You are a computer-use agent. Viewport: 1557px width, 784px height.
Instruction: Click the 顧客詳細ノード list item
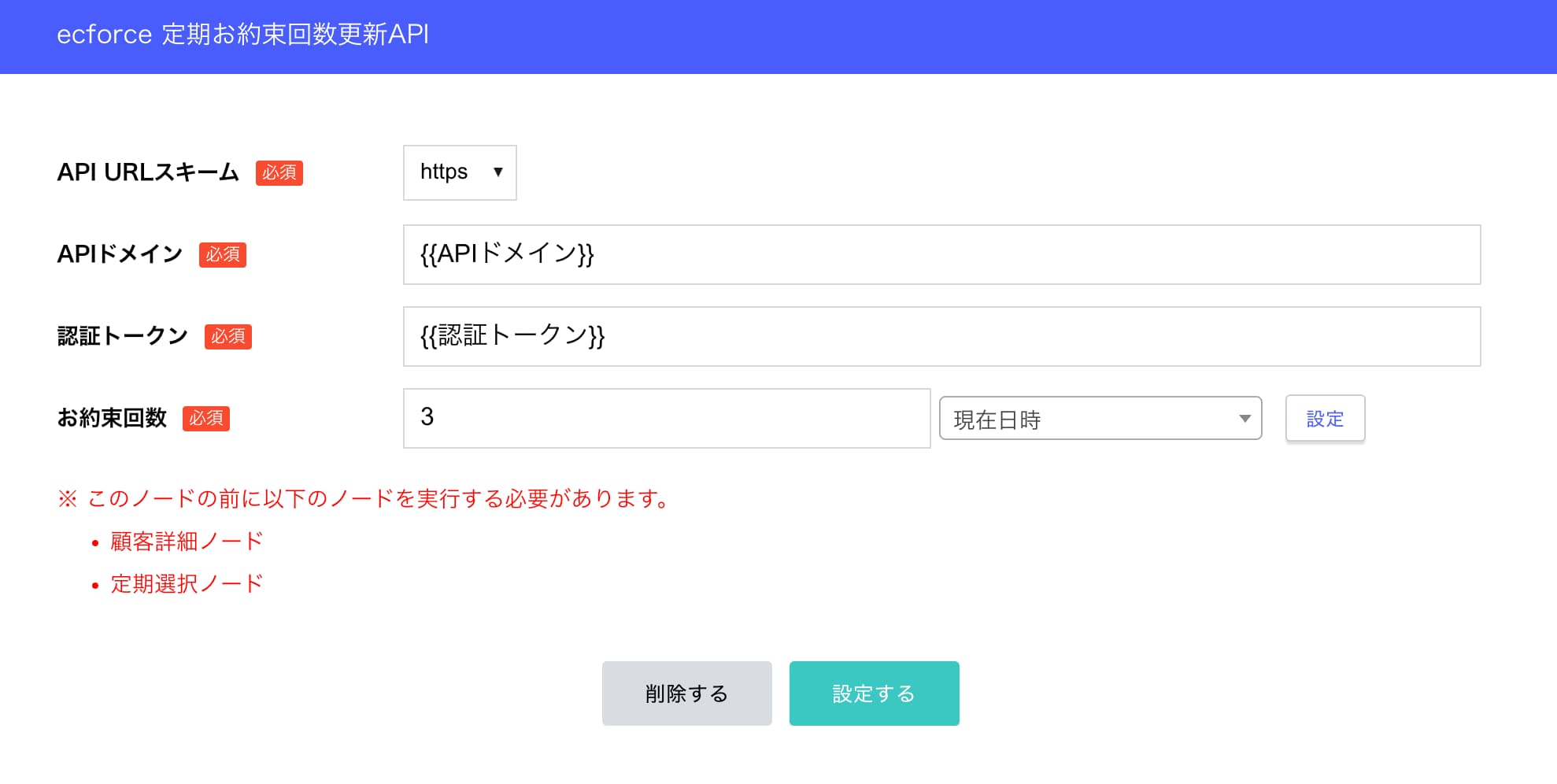187,542
